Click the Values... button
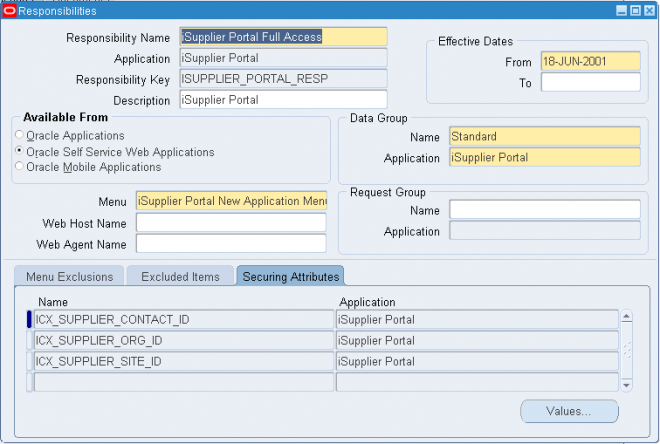 569,411
